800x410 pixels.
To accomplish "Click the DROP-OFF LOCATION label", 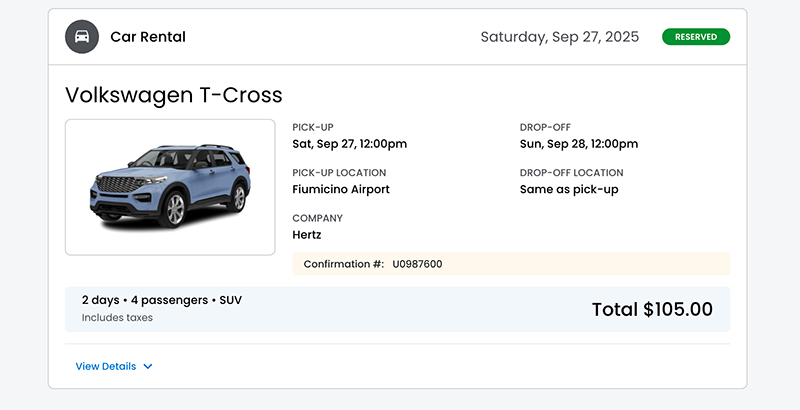I will coord(571,172).
